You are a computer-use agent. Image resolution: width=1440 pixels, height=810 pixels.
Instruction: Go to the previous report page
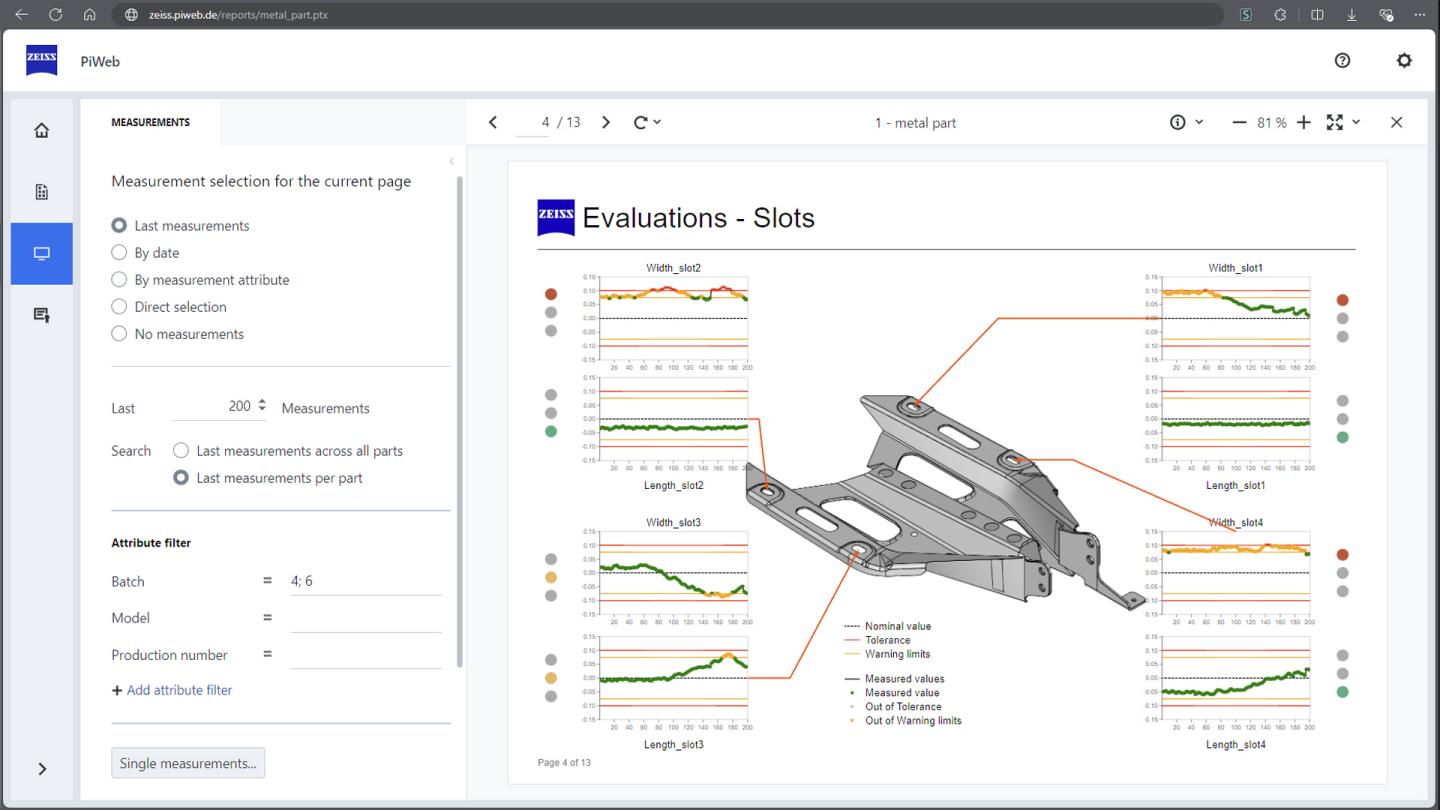(492, 121)
